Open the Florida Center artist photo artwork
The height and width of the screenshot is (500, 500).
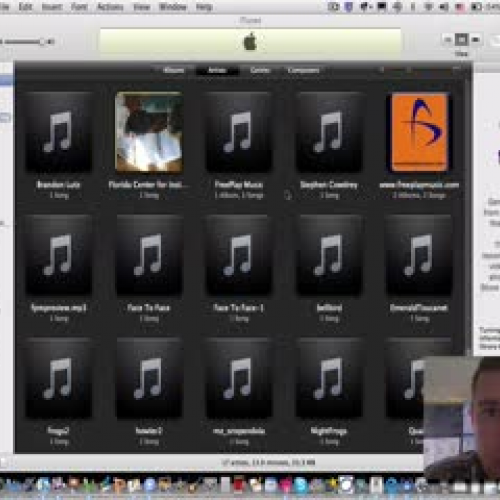(x=149, y=132)
